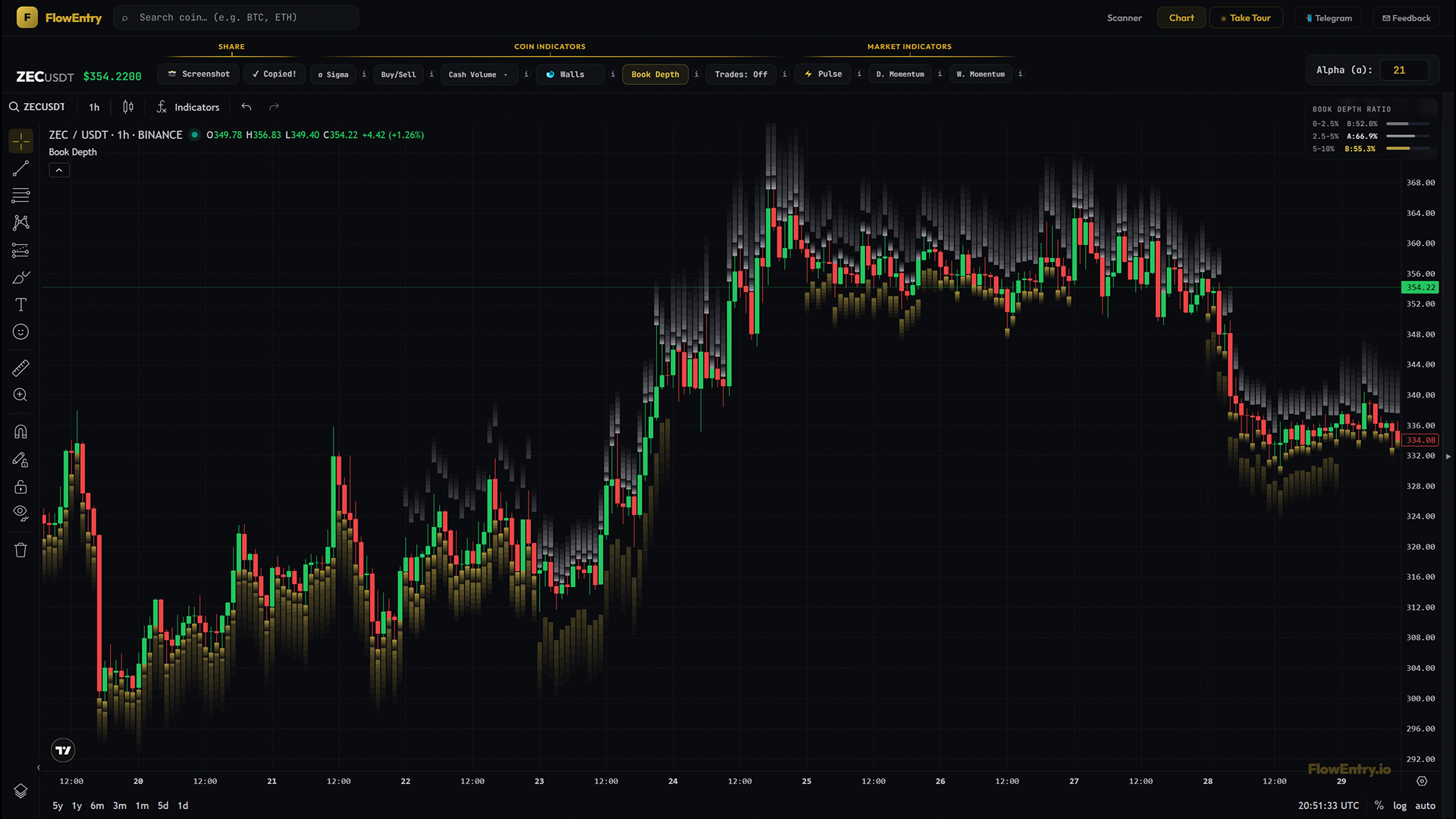Image resolution: width=1456 pixels, height=819 pixels.
Task: Select the trend line drawing tool
Action: point(20,168)
